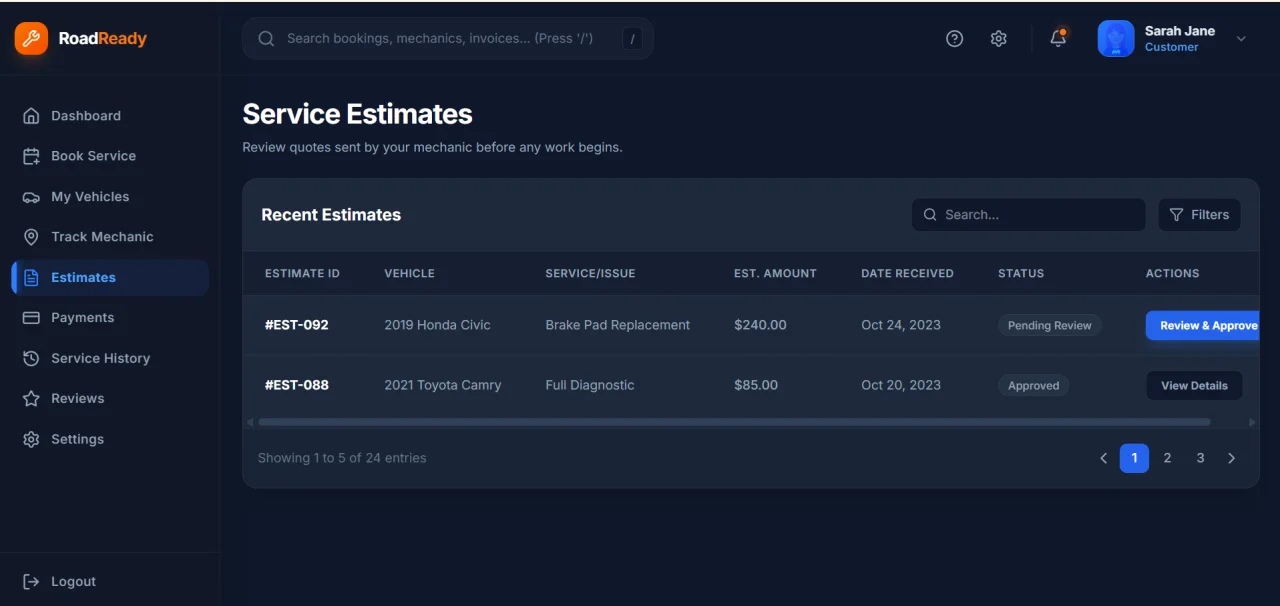Click the Reviews star icon
The image size is (1280, 606).
[31, 398]
